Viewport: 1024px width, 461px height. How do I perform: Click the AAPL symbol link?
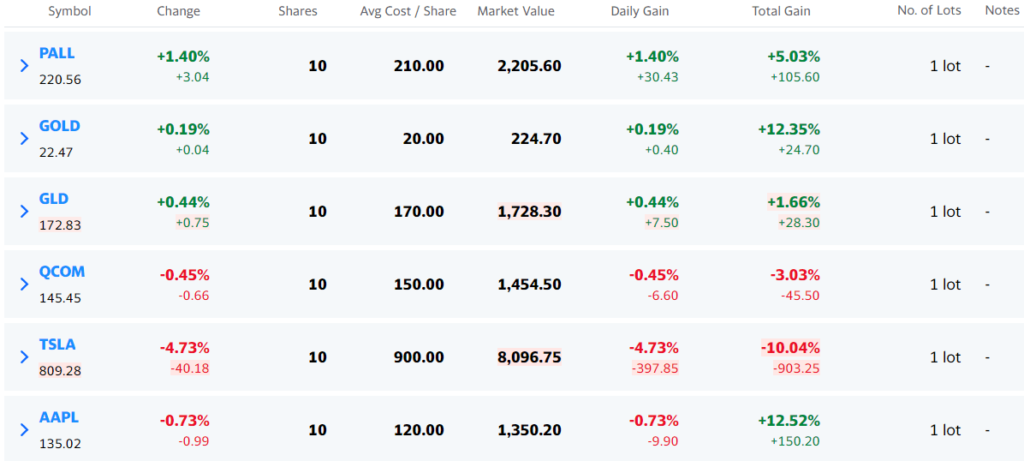58,417
